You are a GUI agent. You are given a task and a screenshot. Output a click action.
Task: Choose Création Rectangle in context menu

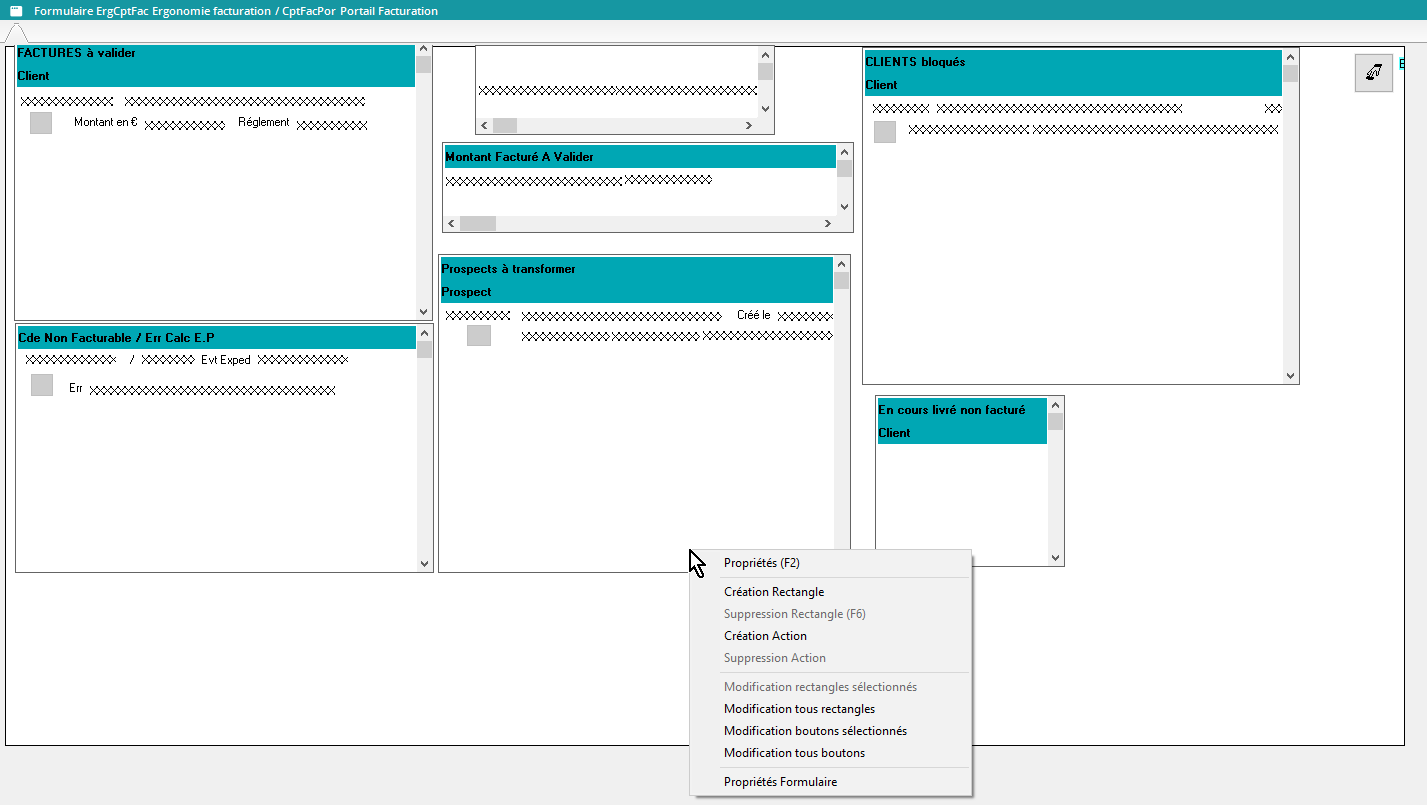click(774, 592)
